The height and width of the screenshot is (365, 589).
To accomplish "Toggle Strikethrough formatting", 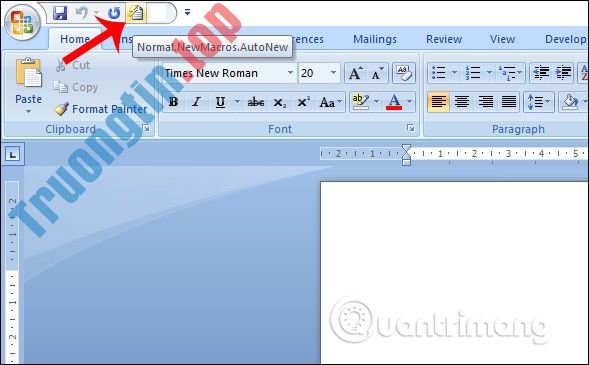I will (x=255, y=102).
